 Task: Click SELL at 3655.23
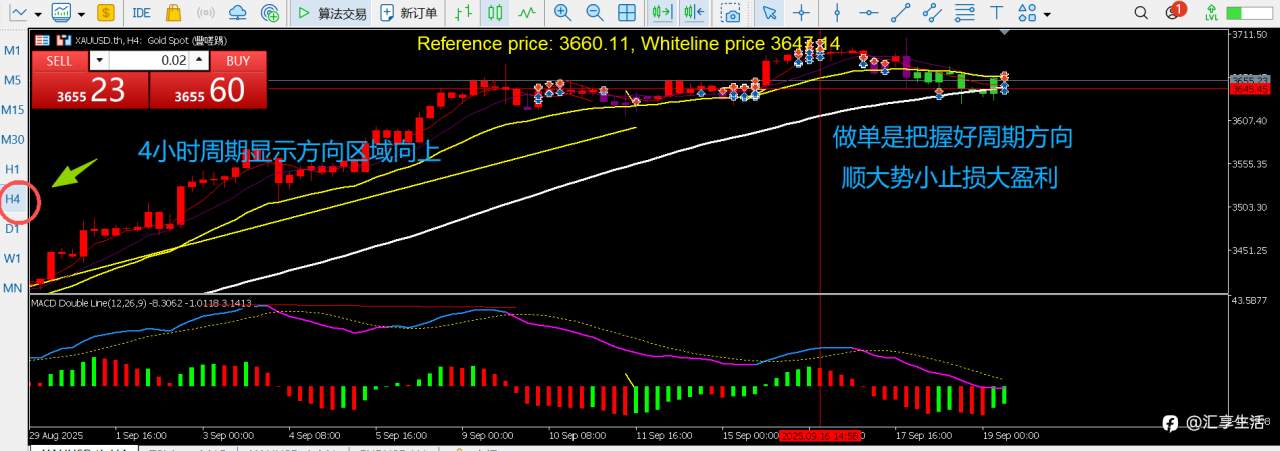[90, 89]
